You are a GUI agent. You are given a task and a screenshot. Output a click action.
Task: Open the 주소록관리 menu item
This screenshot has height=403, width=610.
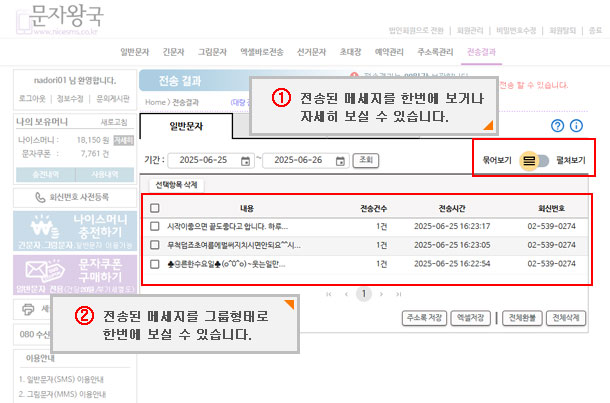tap(436, 51)
